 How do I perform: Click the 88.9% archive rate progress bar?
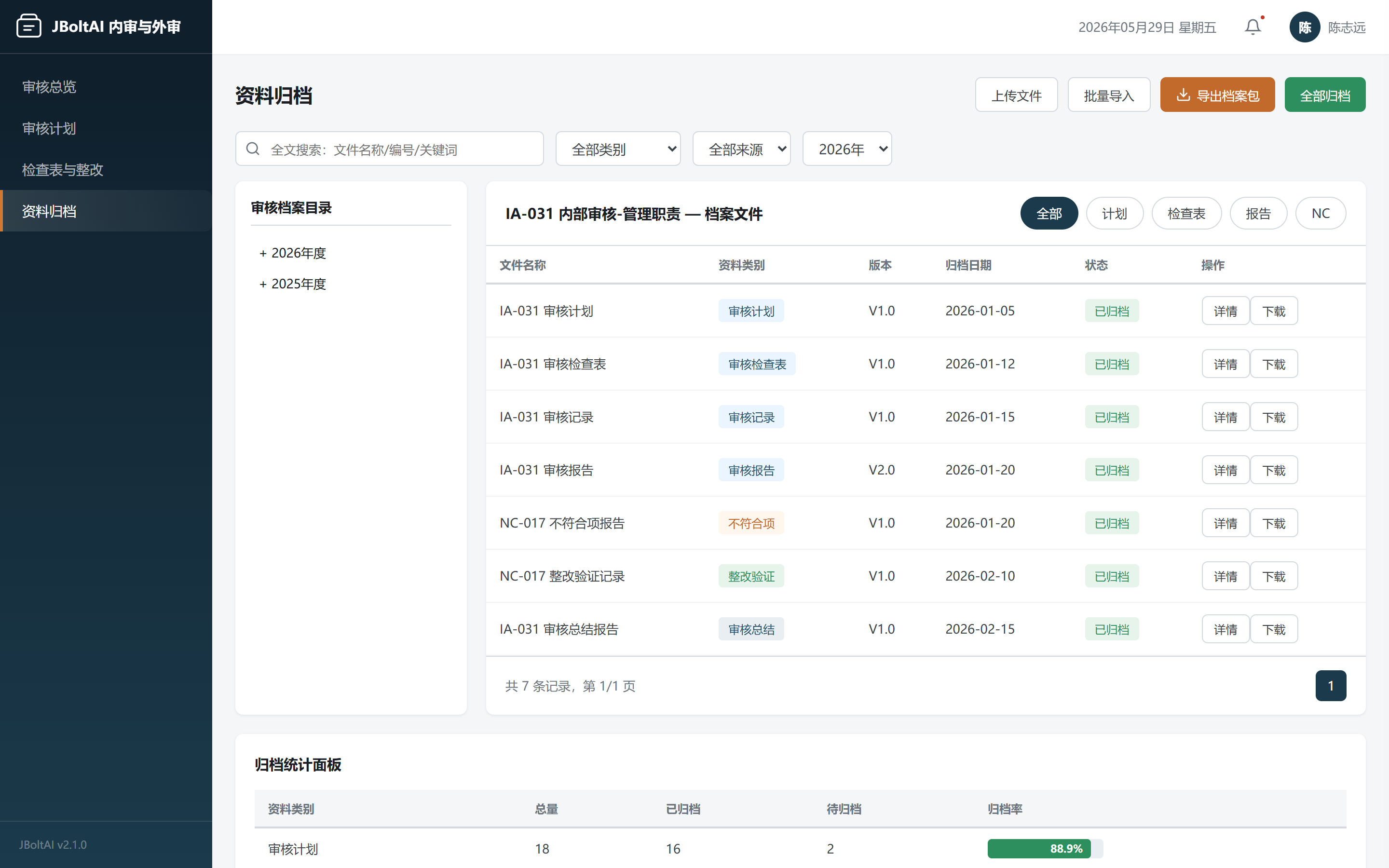tap(1045, 849)
